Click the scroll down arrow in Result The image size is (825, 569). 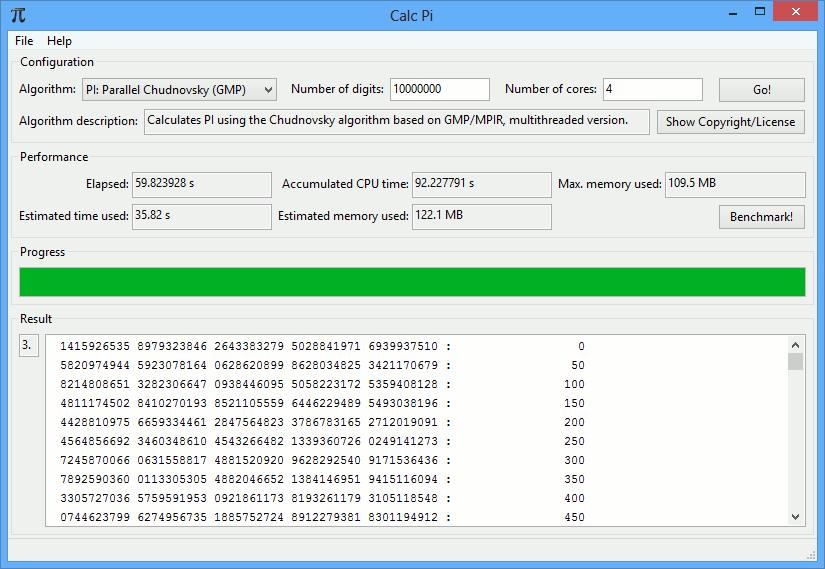pyautogui.click(x=796, y=517)
